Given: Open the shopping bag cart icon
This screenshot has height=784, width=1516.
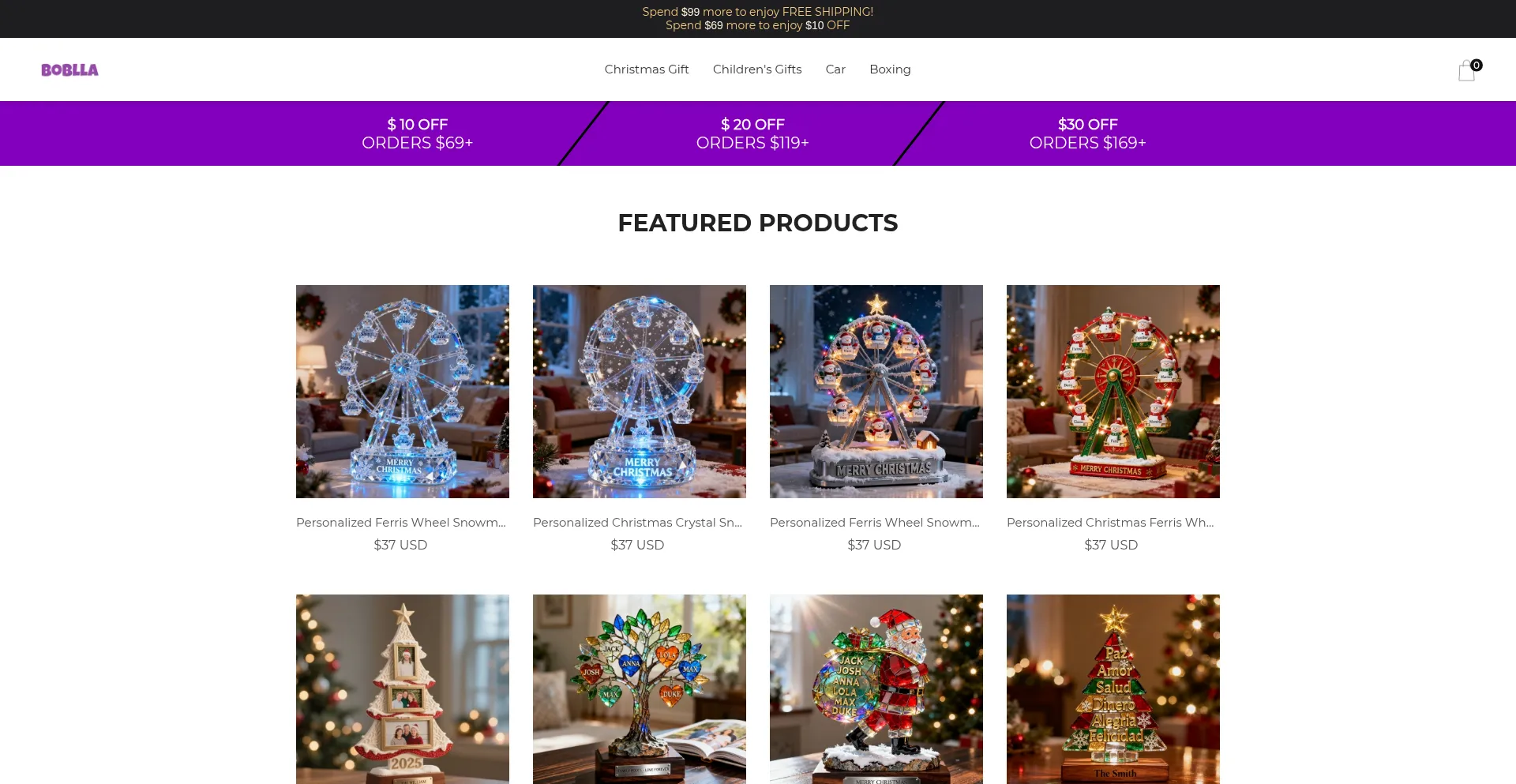Looking at the screenshot, I should [x=1468, y=70].
